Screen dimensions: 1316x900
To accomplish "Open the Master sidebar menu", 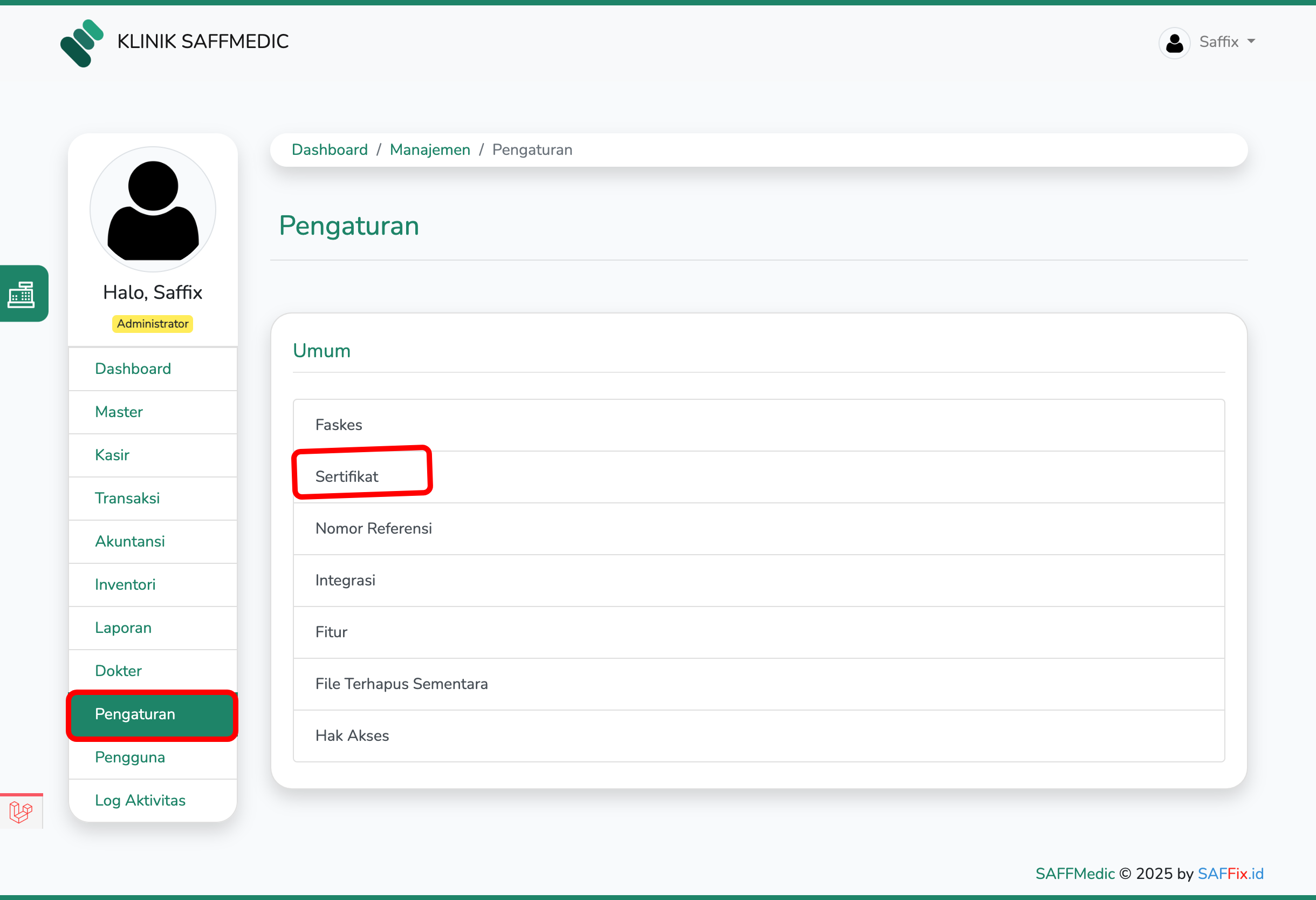I will point(118,412).
